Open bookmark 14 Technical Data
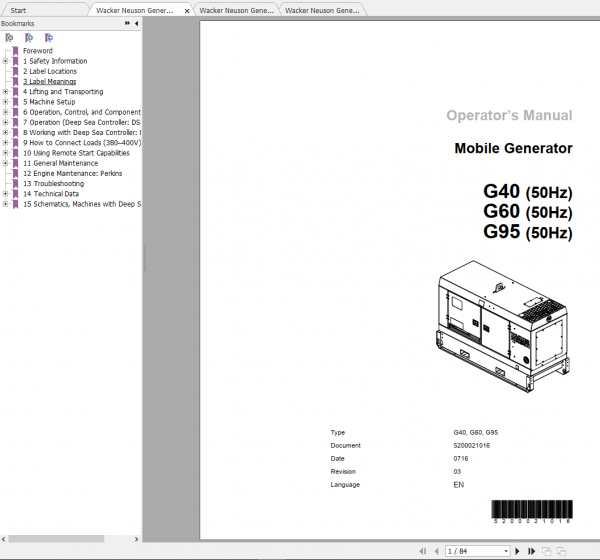Viewport: 600px width, 560px height. point(51,194)
